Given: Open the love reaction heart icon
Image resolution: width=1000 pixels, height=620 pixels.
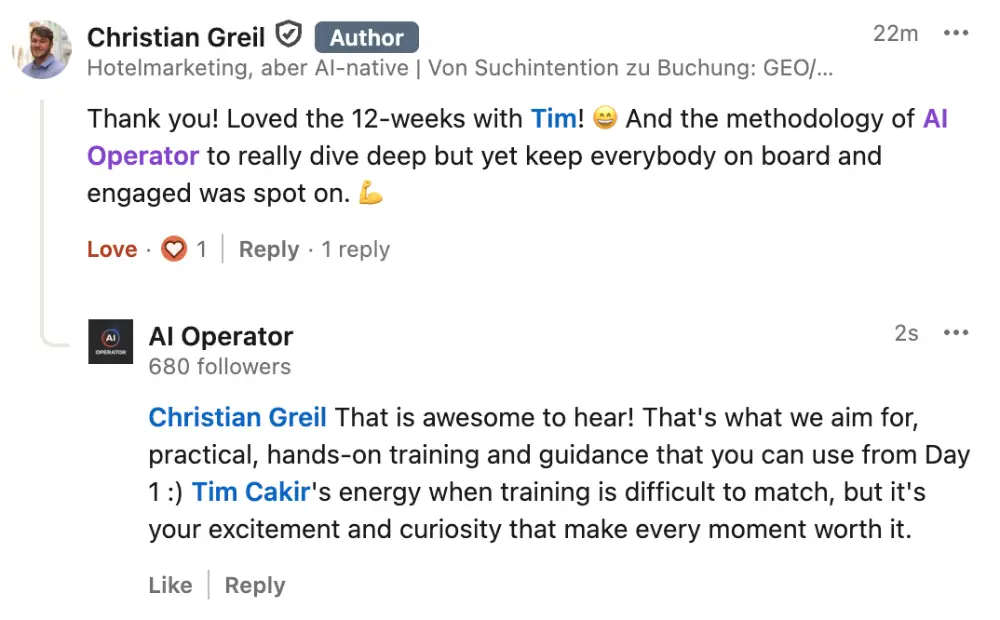Looking at the screenshot, I should point(175,249).
